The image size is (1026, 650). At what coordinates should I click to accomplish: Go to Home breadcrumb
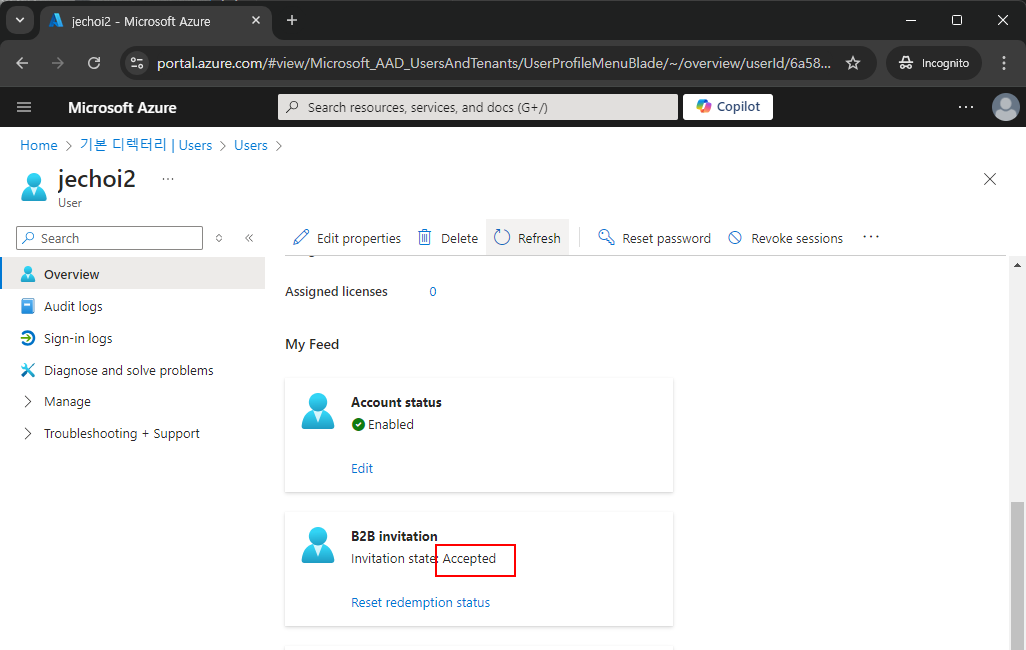39,145
